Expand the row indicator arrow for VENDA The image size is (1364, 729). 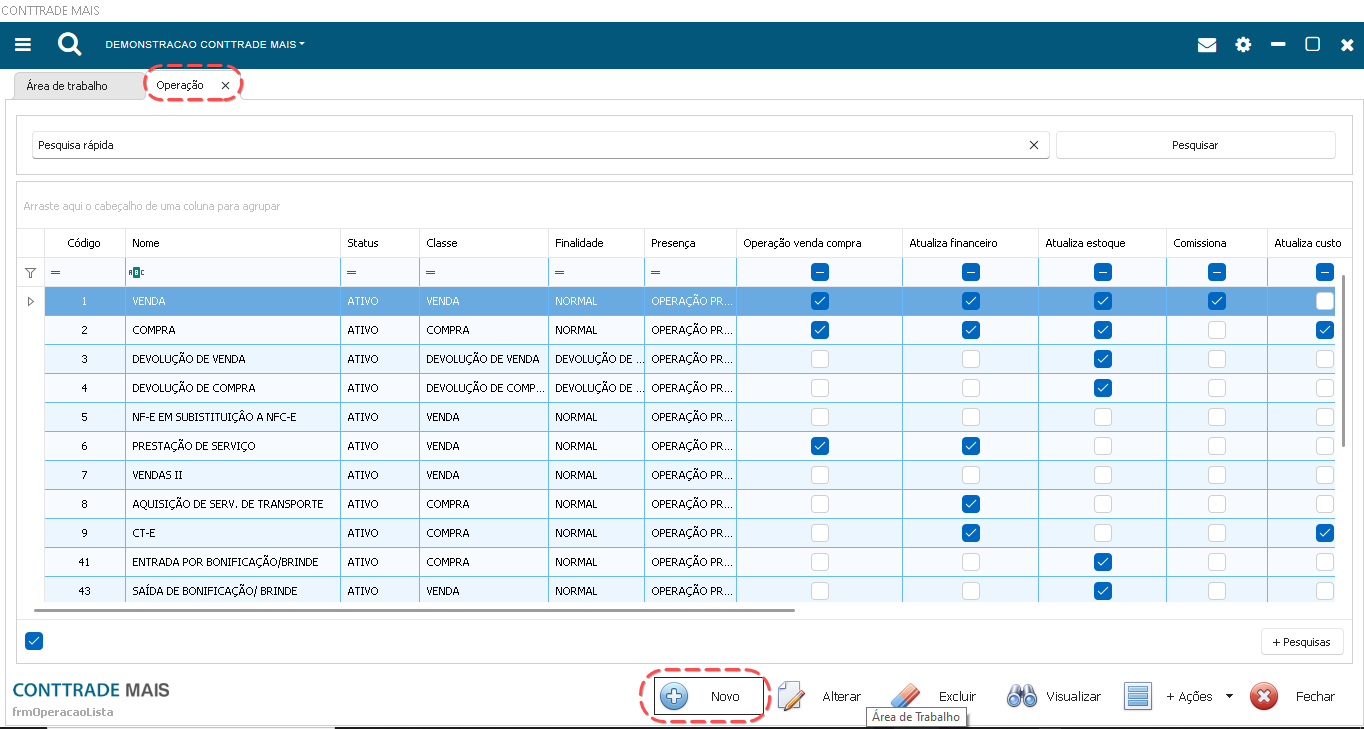point(30,301)
